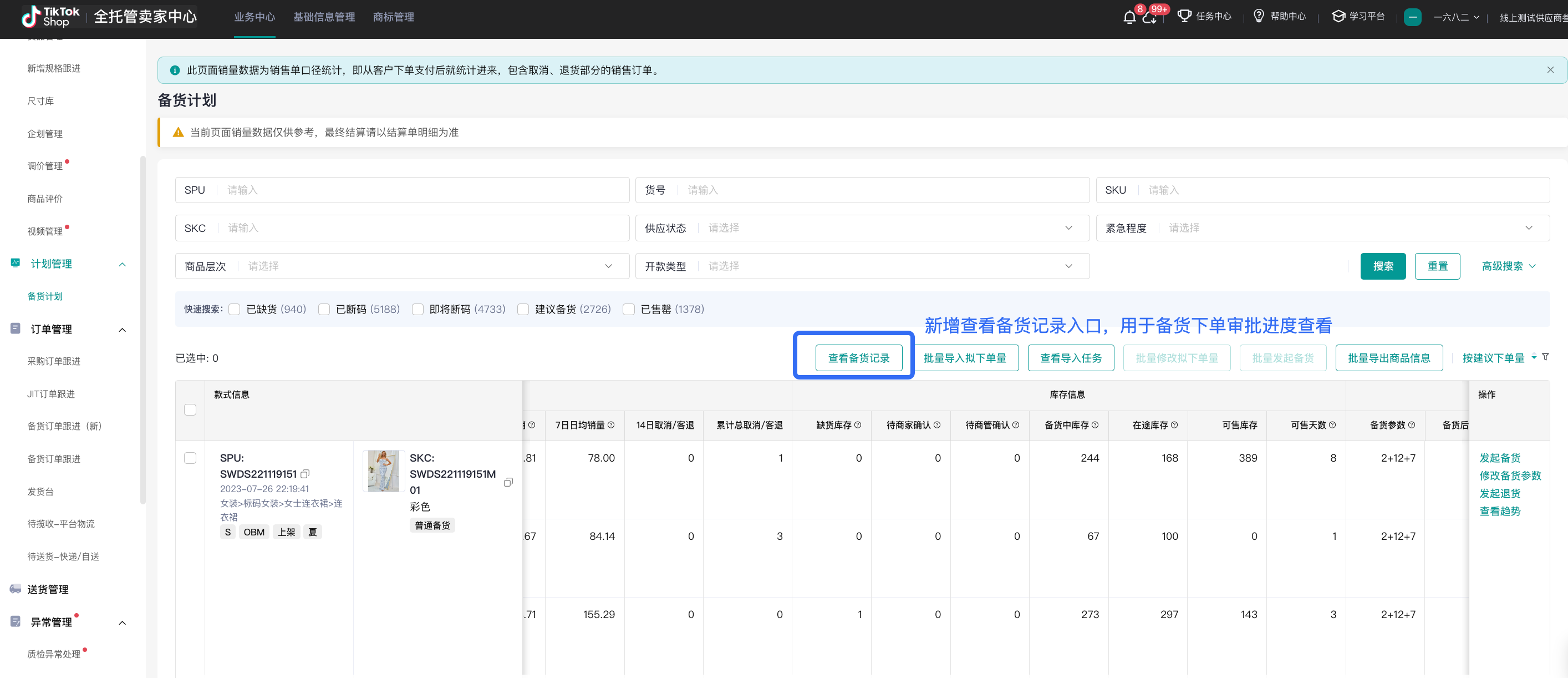Open 学习平台 learning platform

pos(1358,17)
